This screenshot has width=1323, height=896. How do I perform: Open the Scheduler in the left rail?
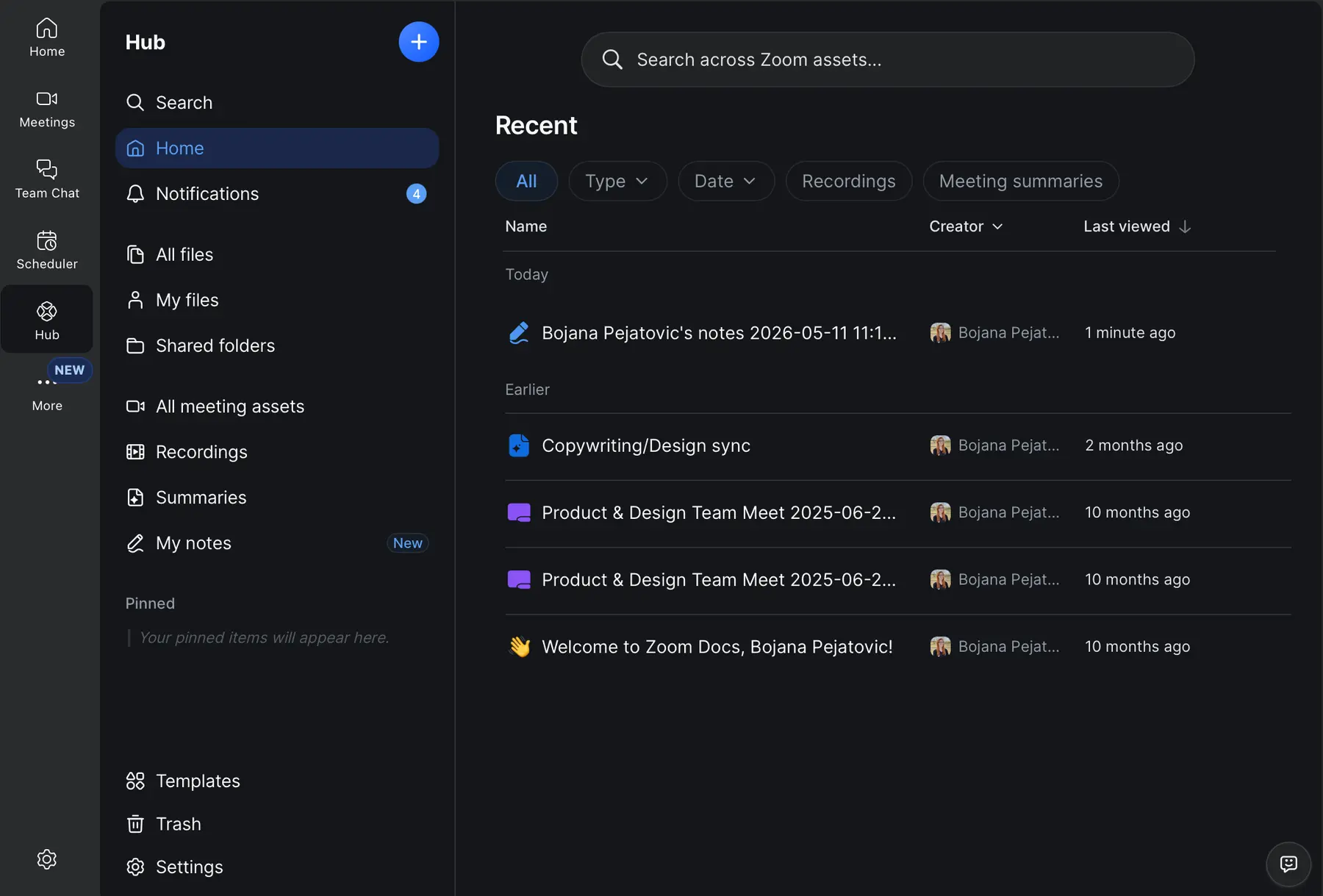47,251
